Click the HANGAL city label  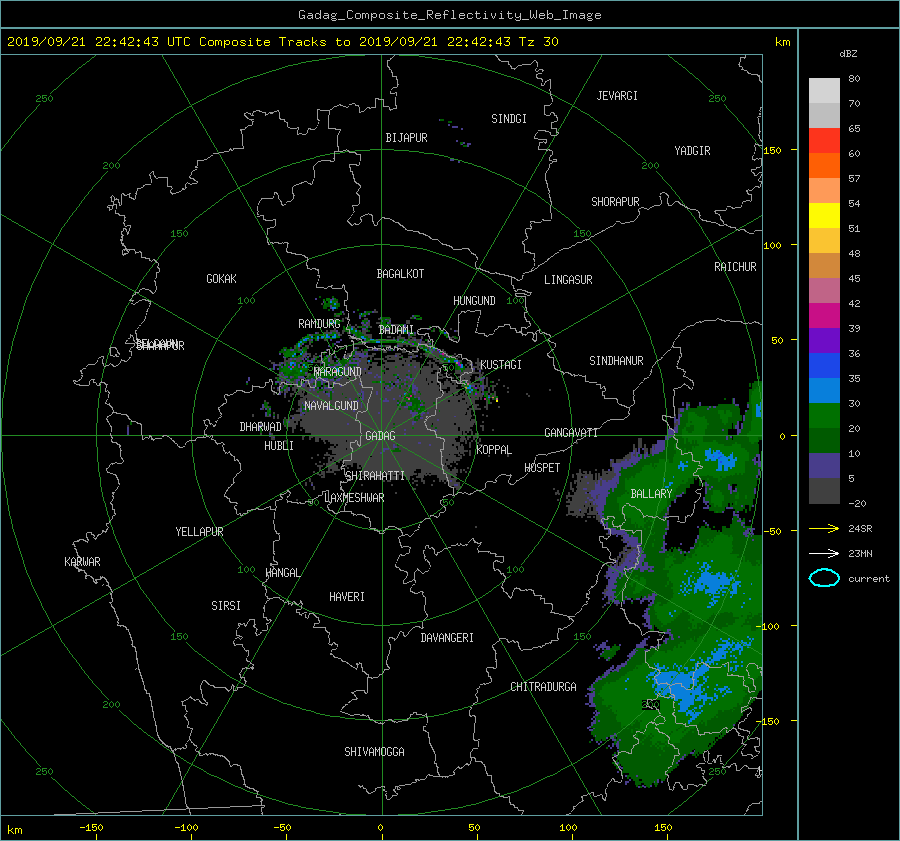pos(282,573)
